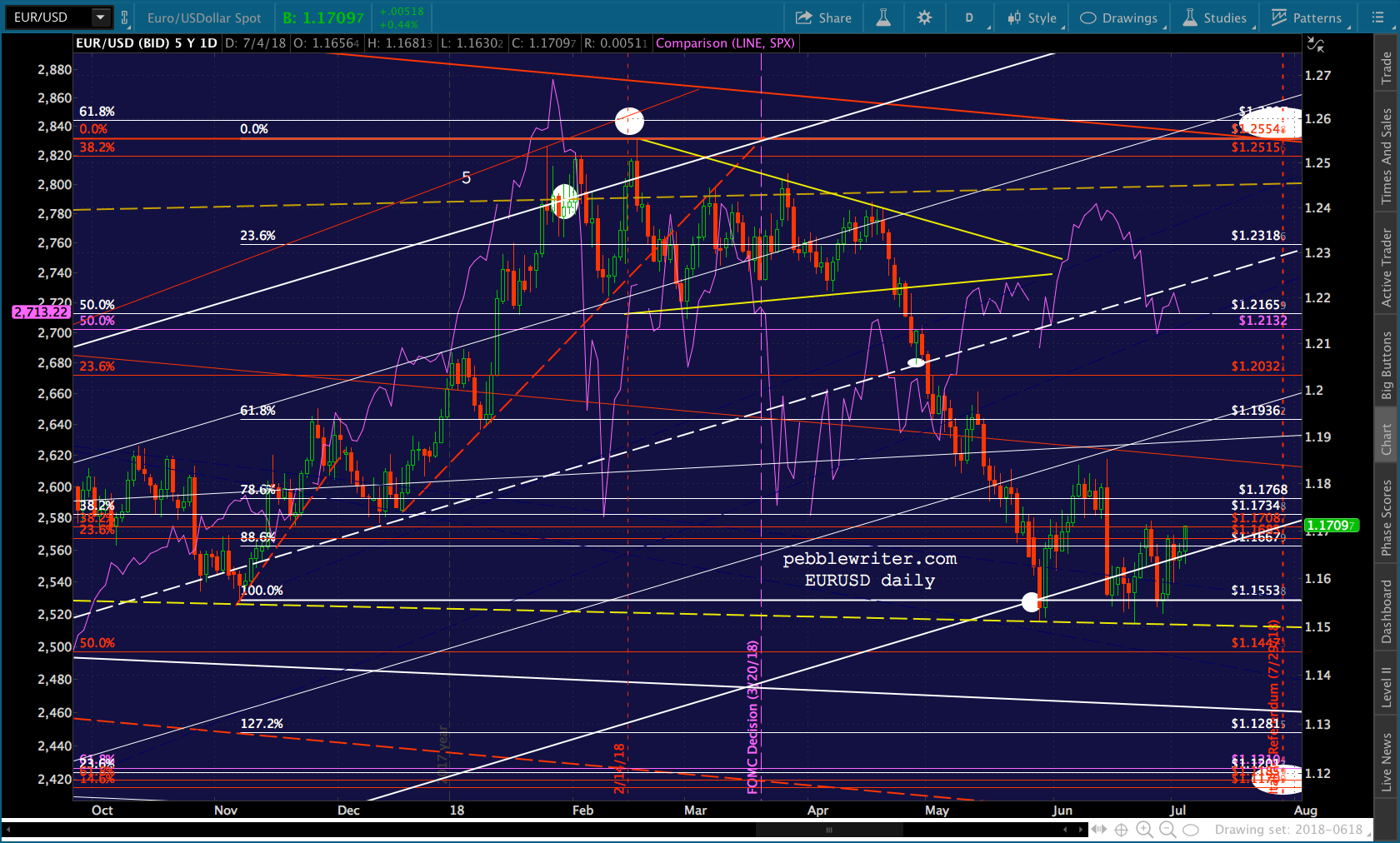Open the Patterns menu

(1307, 17)
